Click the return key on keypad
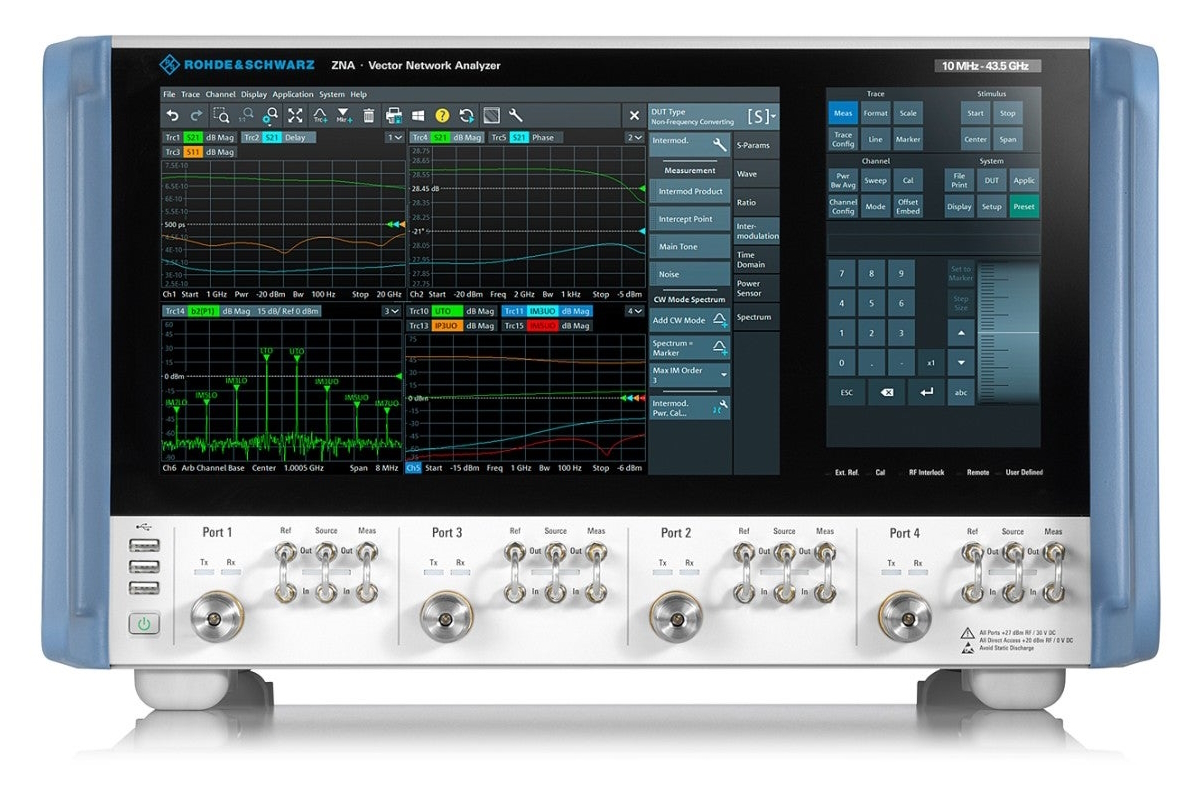Image resolution: width=1200 pixels, height=800 pixels. (x=926, y=393)
